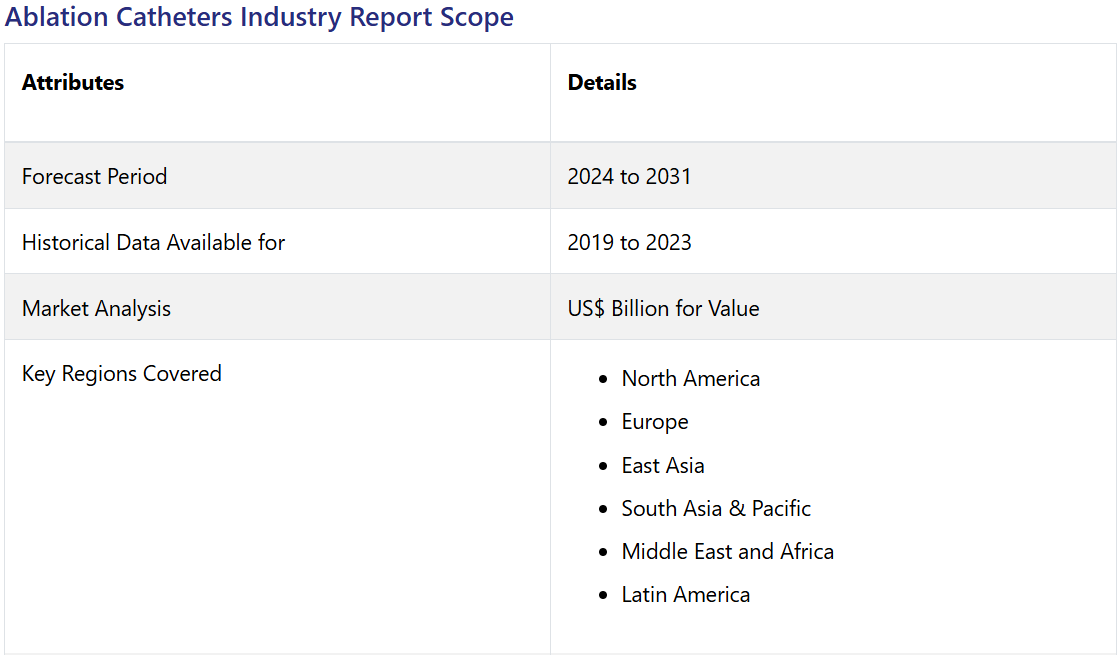
Task: Click Latin America in the regions list
Action: [685, 595]
